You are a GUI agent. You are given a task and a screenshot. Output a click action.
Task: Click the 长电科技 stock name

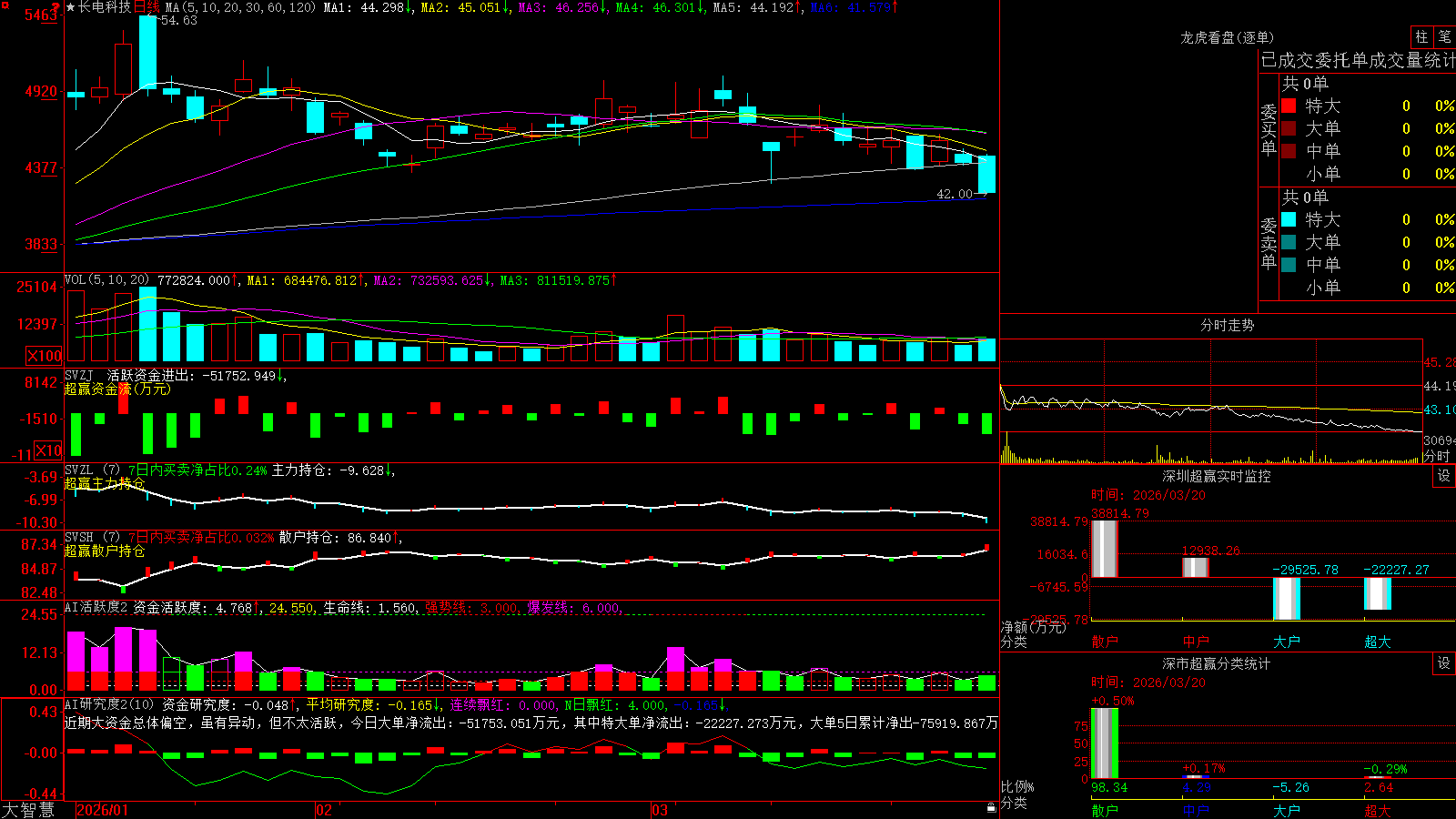pyautogui.click(x=105, y=7)
